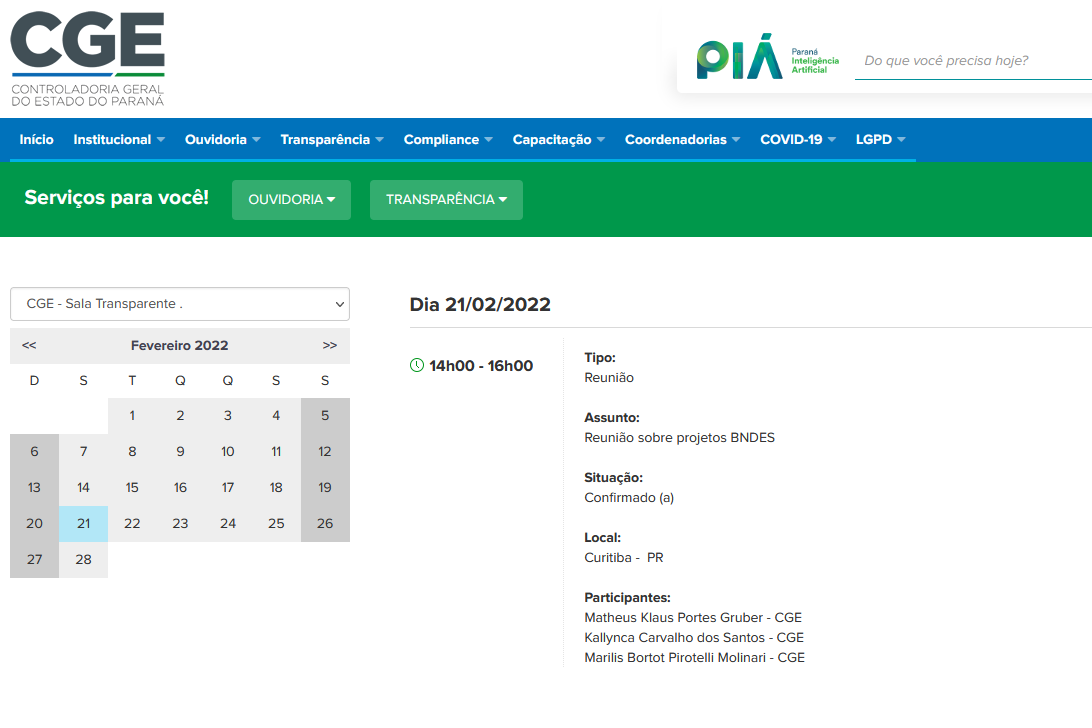The width and height of the screenshot is (1092, 728).
Task: Go to the Início menu item
Action: [x=36, y=139]
